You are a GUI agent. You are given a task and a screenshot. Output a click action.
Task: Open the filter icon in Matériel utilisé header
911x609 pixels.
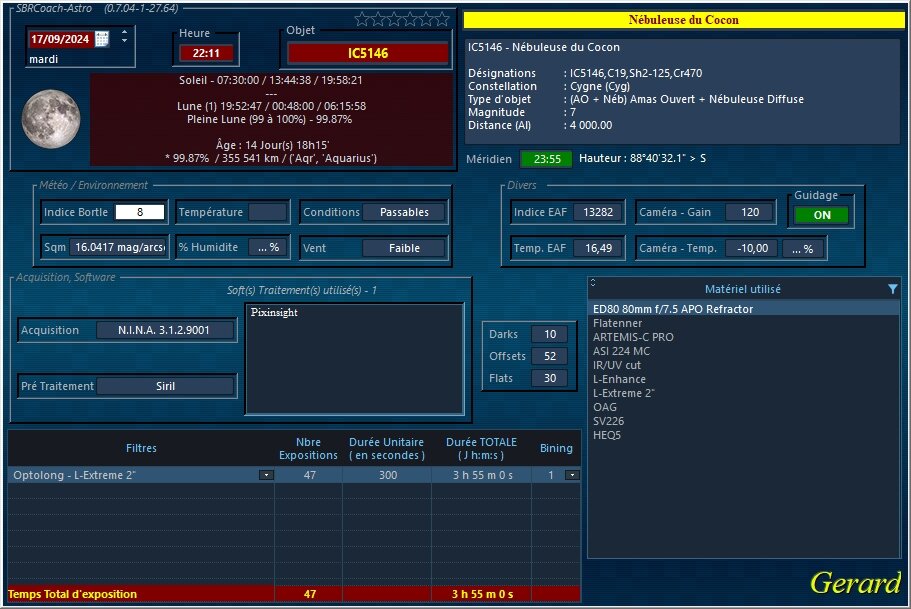pyautogui.click(x=892, y=289)
